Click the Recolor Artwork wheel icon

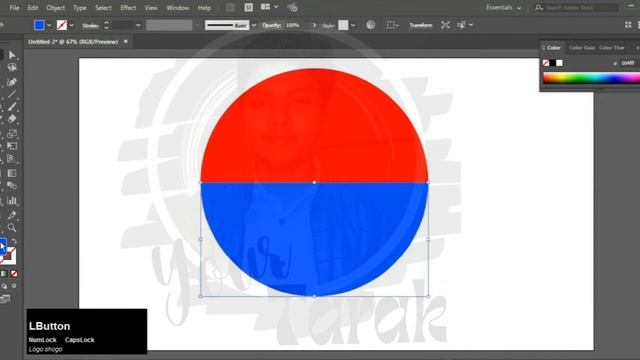(x=371, y=25)
